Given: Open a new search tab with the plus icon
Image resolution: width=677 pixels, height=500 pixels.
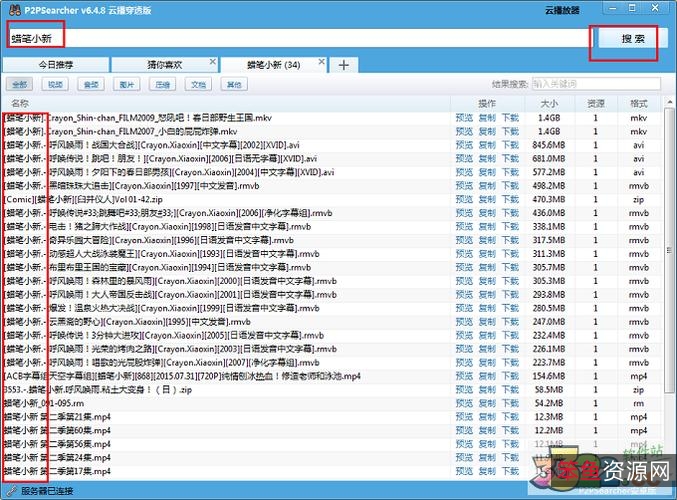Looking at the screenshot, I should 344,65.
